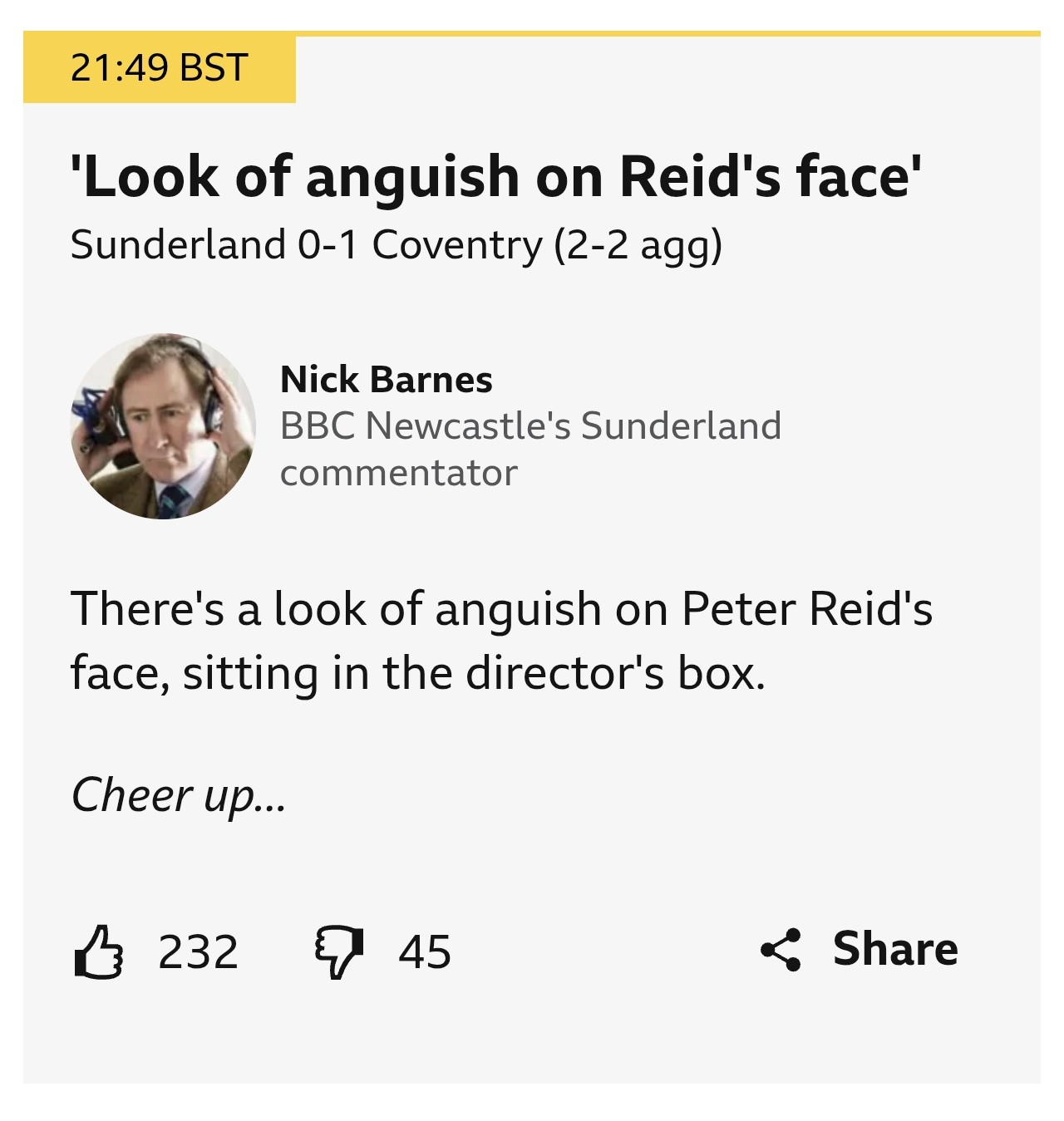Click the 45 dislikes count
This screenshot has height=1121, width=1064.
coord(425,952)
